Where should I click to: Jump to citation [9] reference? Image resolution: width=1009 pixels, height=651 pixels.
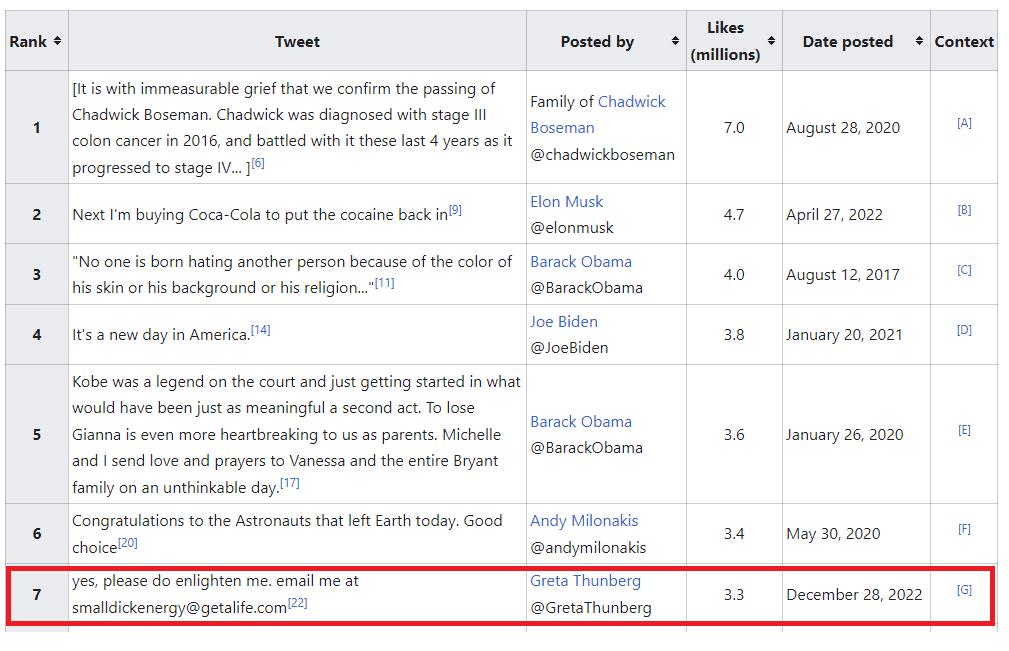point(455,210)
